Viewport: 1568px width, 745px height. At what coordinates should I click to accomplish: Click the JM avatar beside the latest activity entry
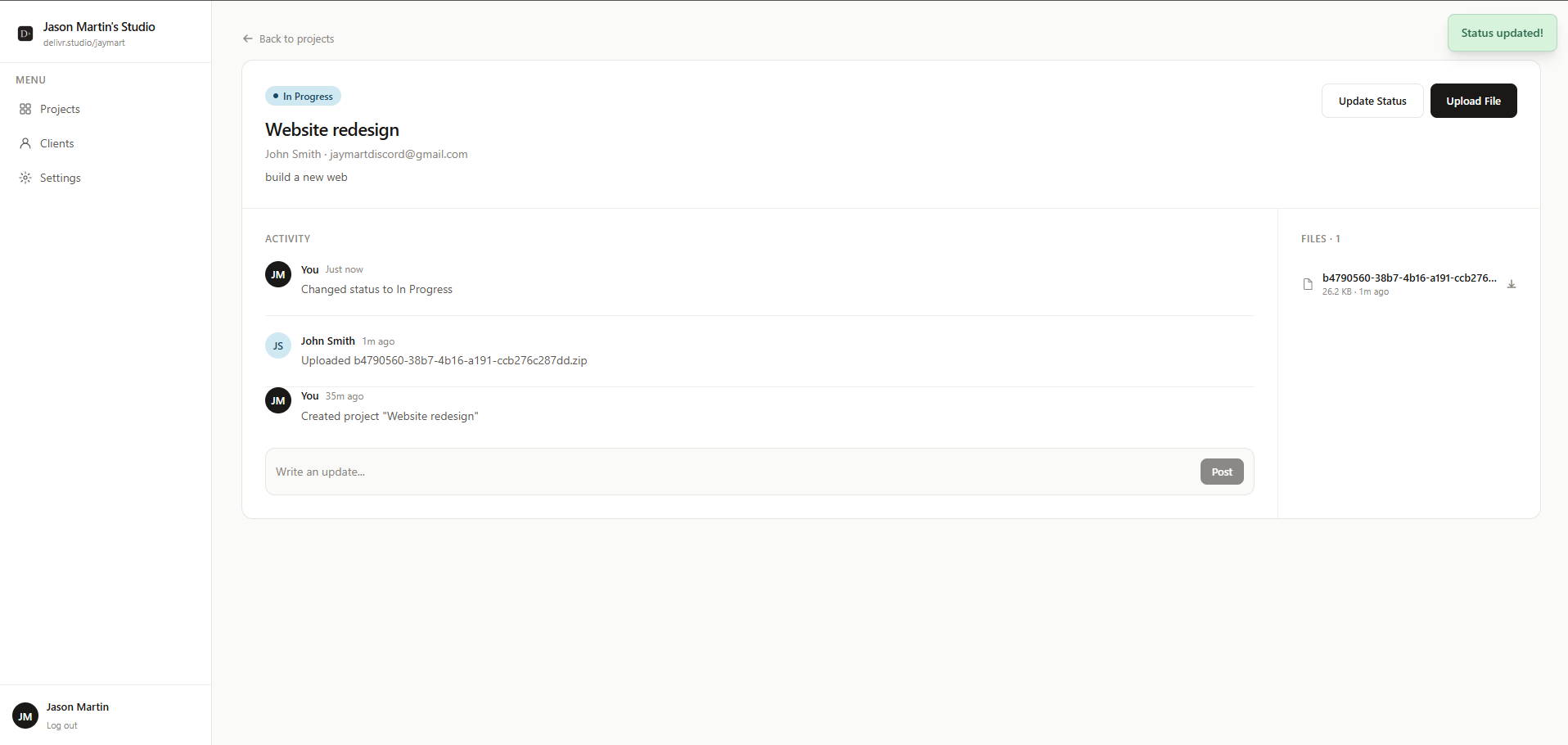pos(277,274)
